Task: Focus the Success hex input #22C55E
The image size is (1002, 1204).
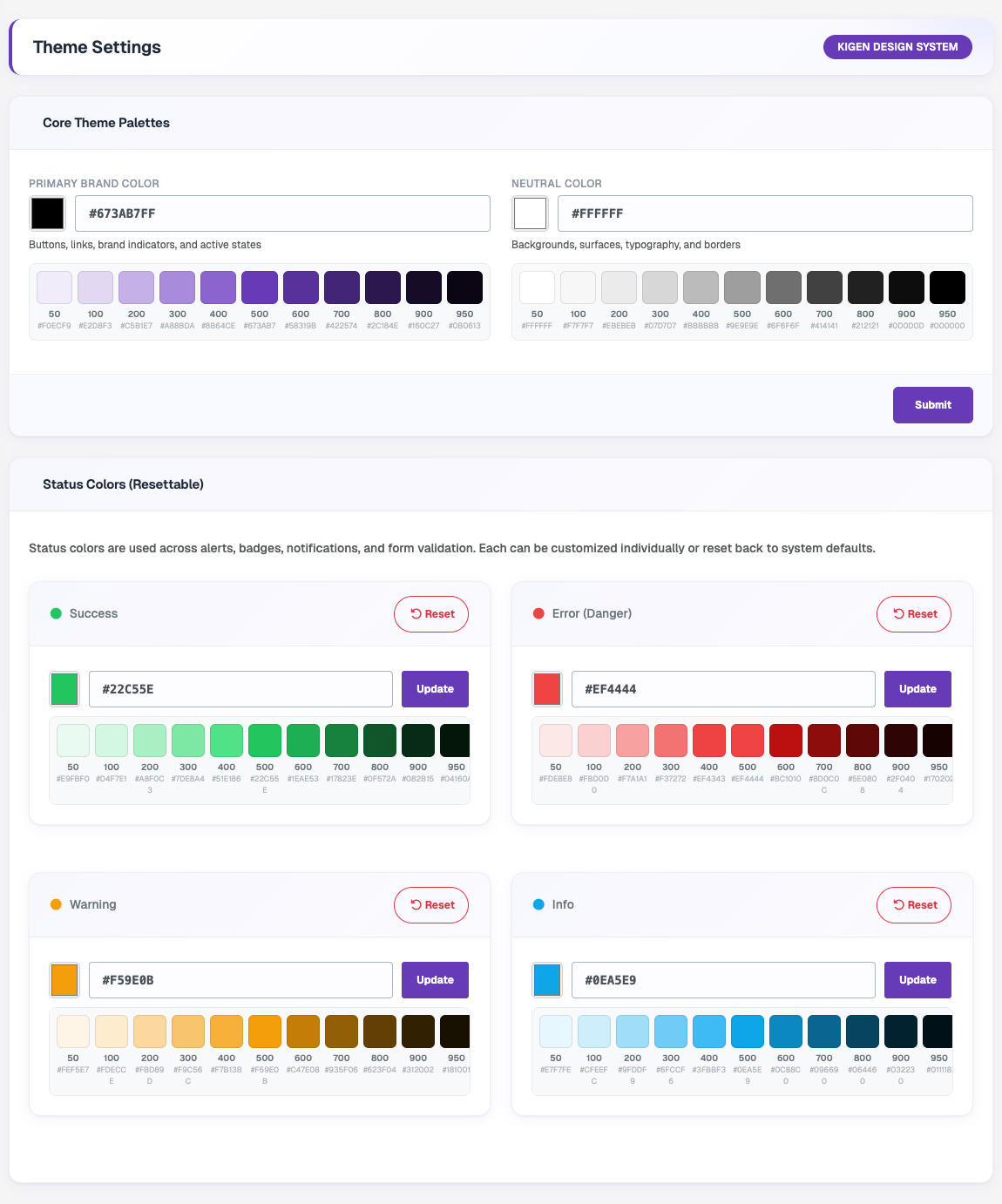Action: tap(240, 689)
